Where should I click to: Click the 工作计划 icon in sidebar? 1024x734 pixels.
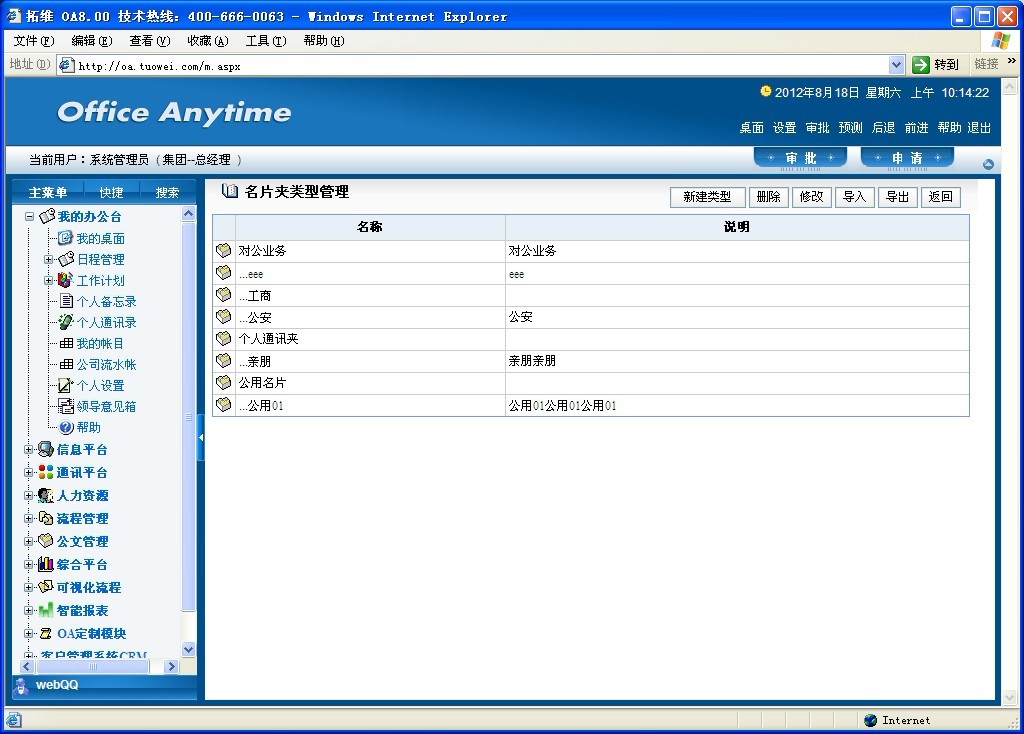(65, 280)
